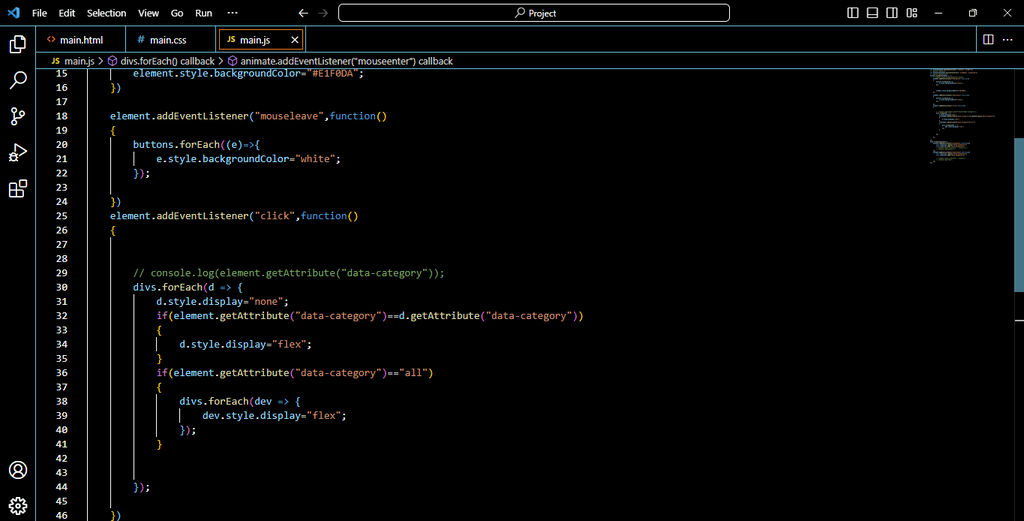
Task: Click the d.getAttribute call on line 32
Action: coord(490,315)
